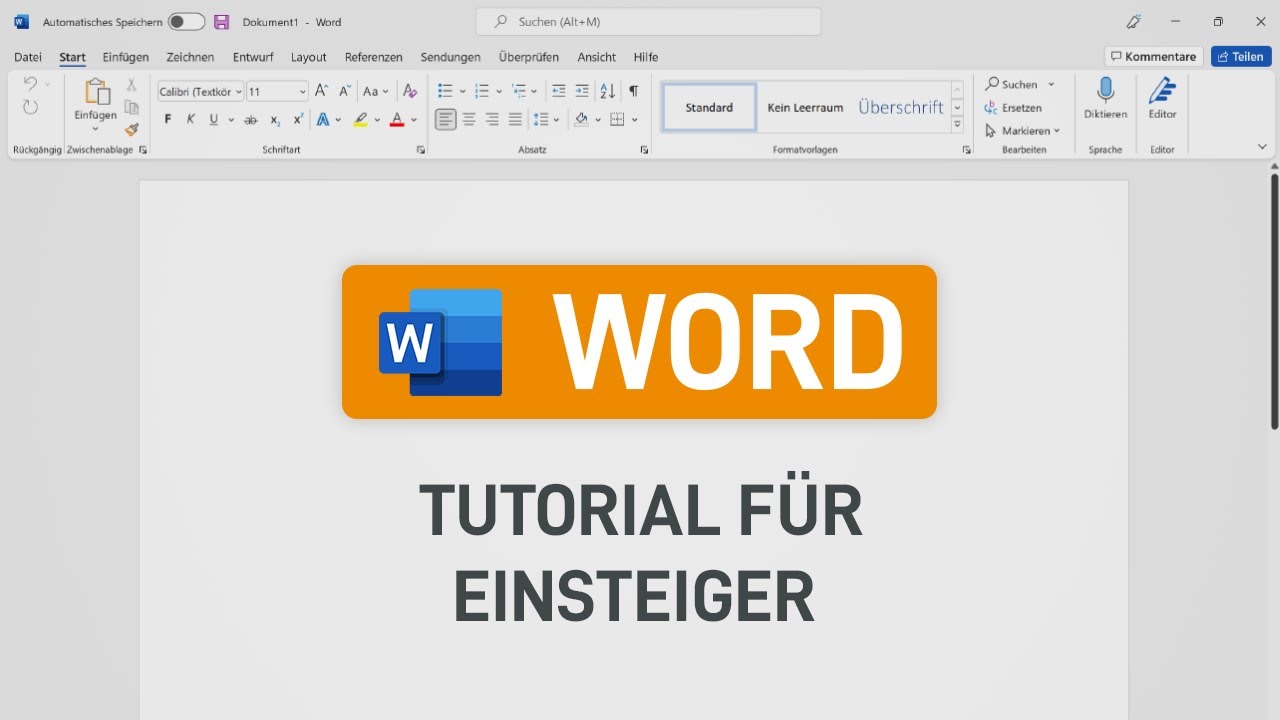Click the numbered list icon
Image resolution: width=1280 pixels, height=720 pixels.
(x=482, y=91)
